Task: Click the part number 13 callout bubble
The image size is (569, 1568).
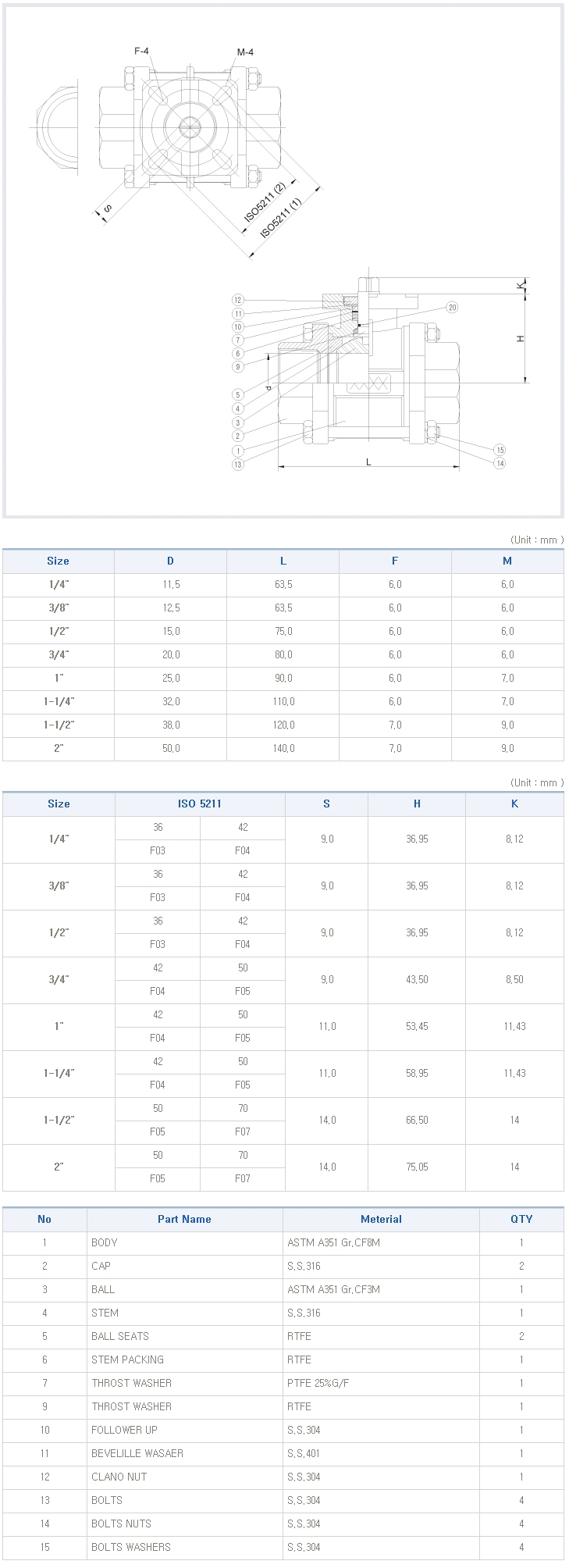Action: [x=238, y=465]
